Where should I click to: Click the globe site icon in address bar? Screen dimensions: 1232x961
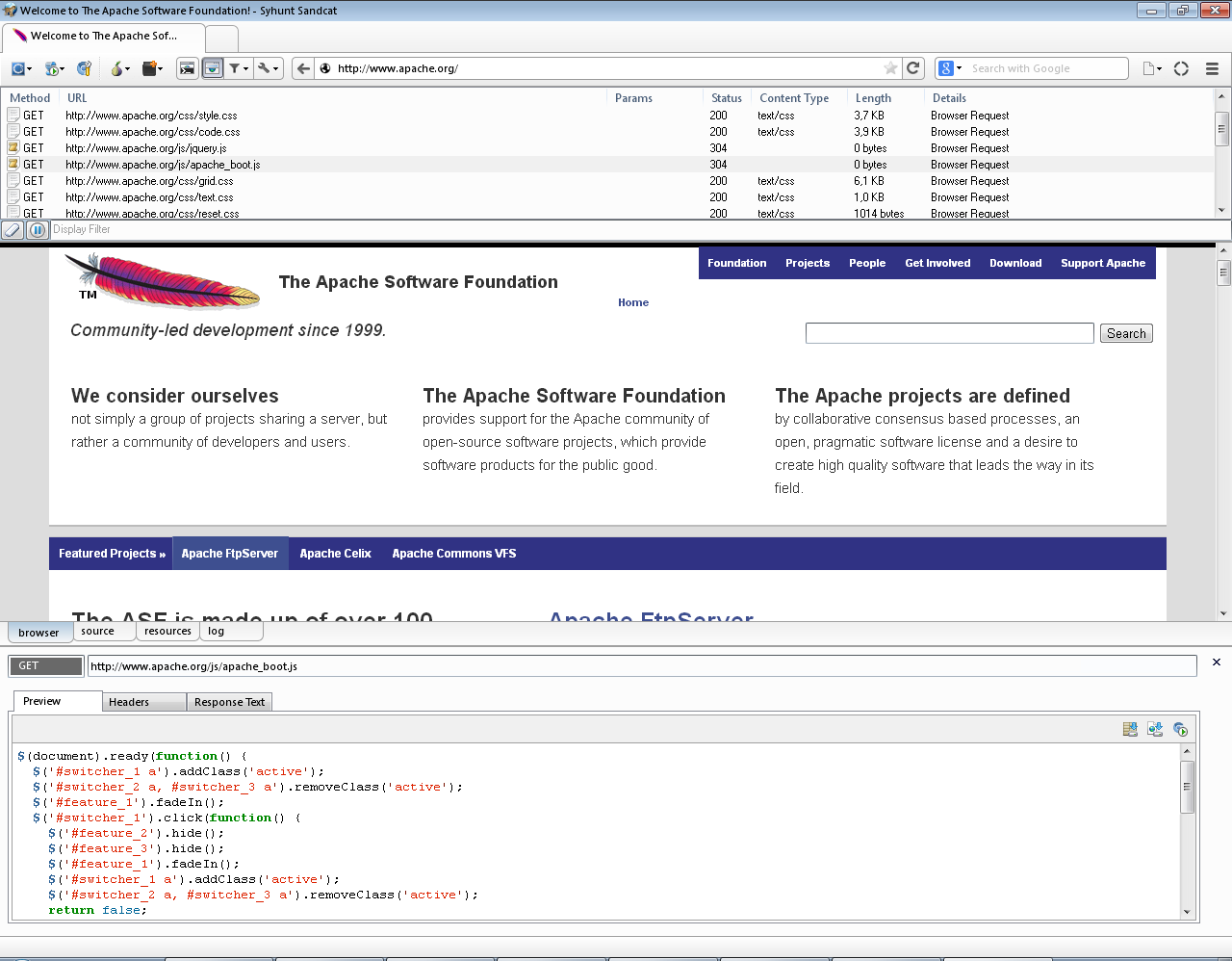[x=325, y=68]
